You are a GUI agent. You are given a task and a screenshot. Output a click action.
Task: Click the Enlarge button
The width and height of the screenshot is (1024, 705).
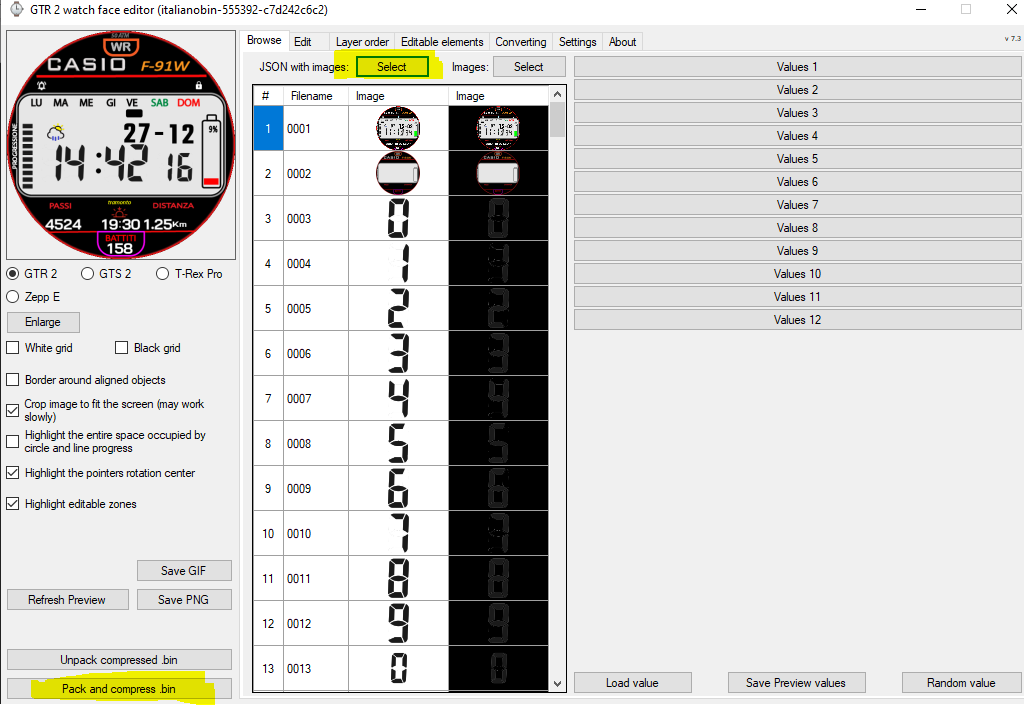coord(43,322)
